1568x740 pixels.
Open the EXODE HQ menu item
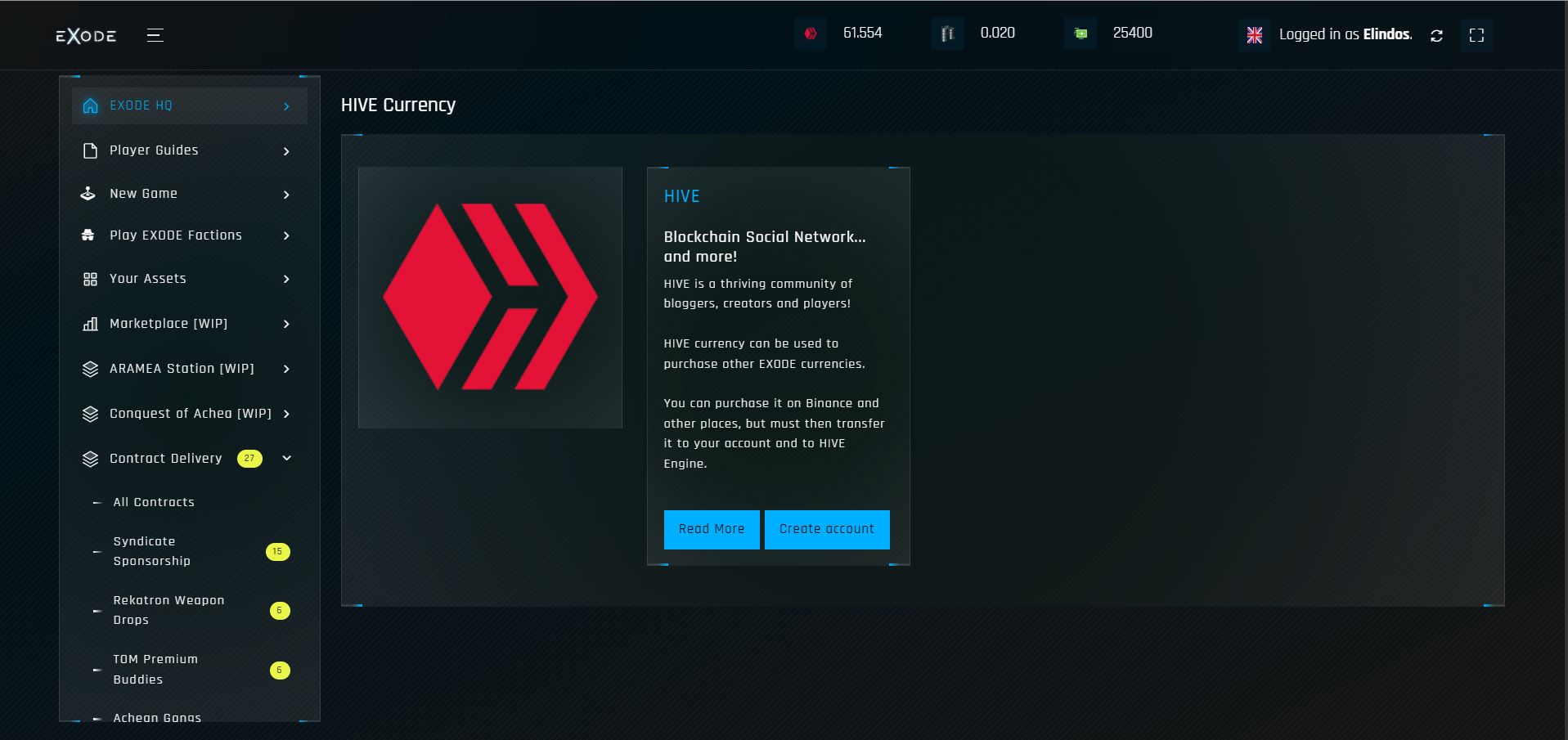(190, 105)
